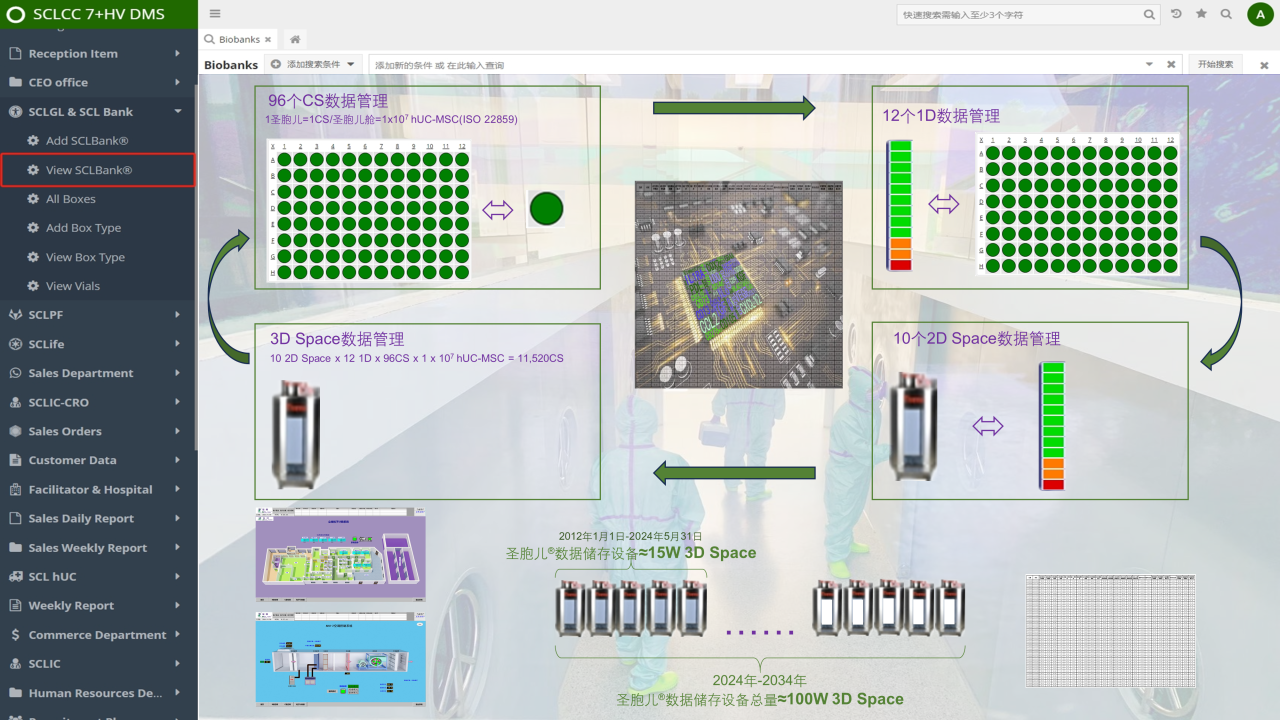Click the 3D Space数据管理 heading
The width and height of the screenshot is (1280, 720).
[337, 339]
